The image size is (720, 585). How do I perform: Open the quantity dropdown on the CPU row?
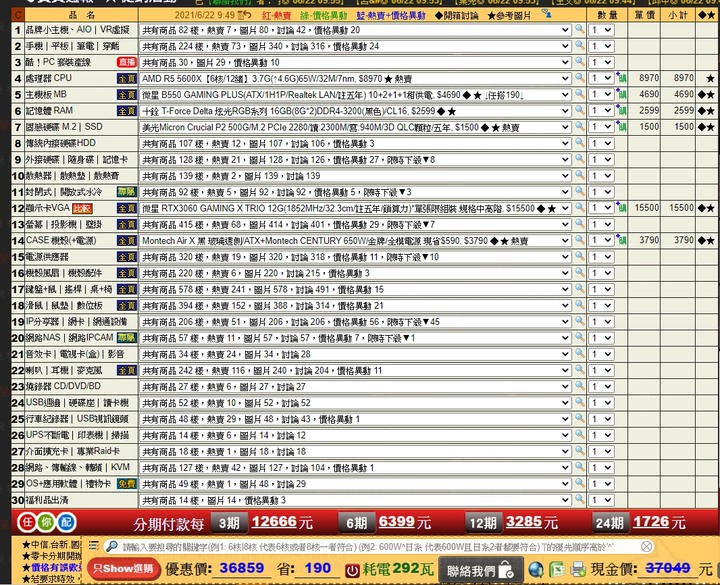click(602, 79)
